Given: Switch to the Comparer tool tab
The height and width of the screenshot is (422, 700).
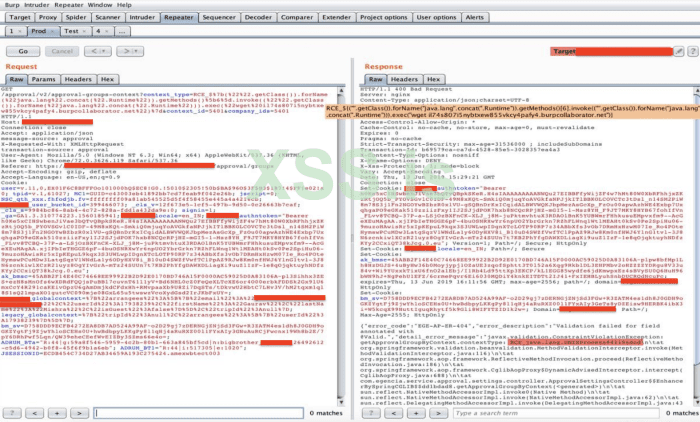Looking at the screenshot, I should (x=297, y=17).
